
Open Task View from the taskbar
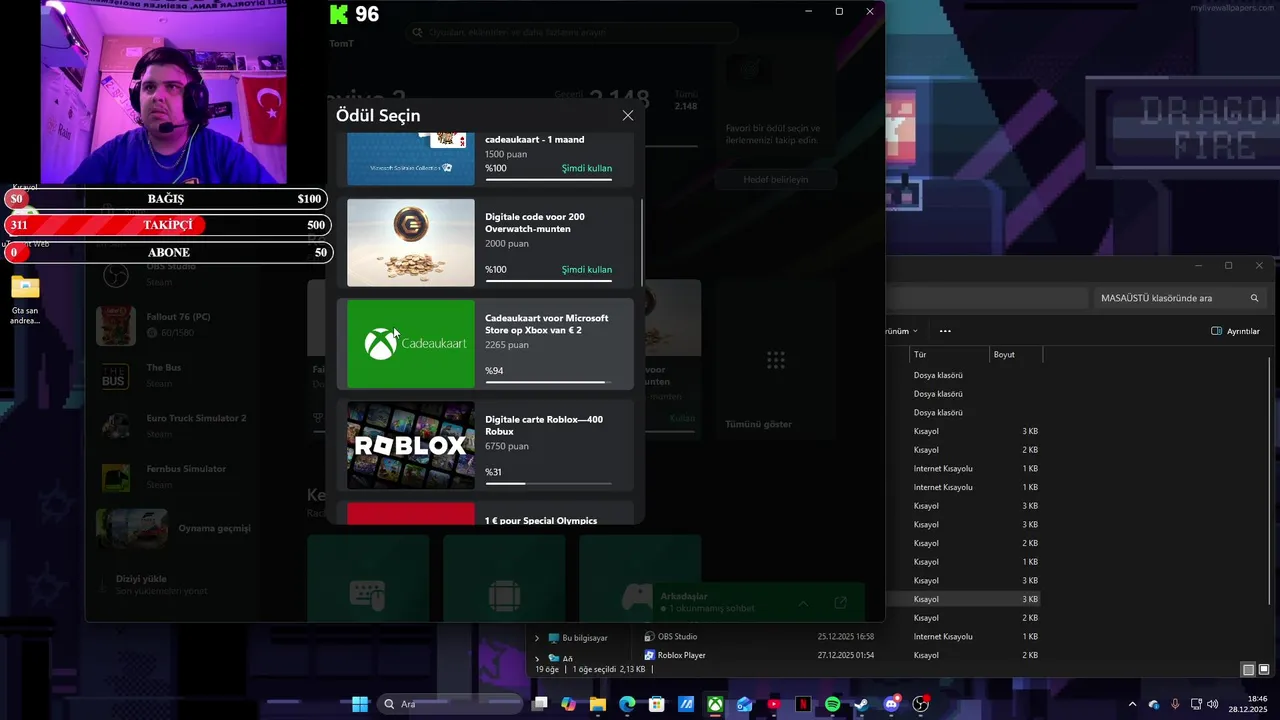coord(540,704)
